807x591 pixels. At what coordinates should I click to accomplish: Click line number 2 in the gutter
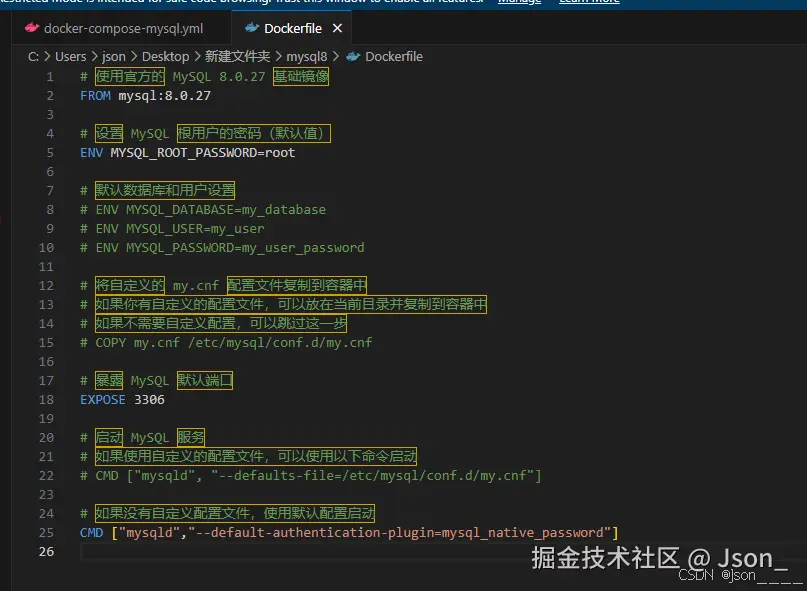tap(50, 96)
